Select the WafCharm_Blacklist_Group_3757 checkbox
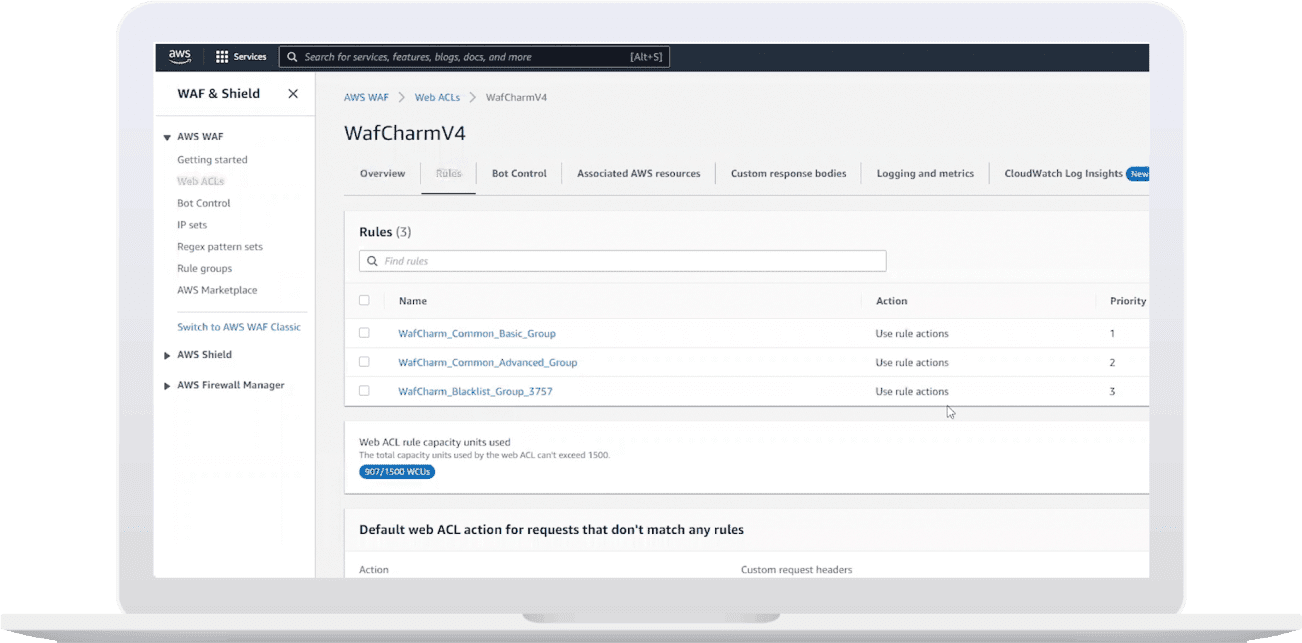This screenshot has width=1302, height=643. click(364, 391)
